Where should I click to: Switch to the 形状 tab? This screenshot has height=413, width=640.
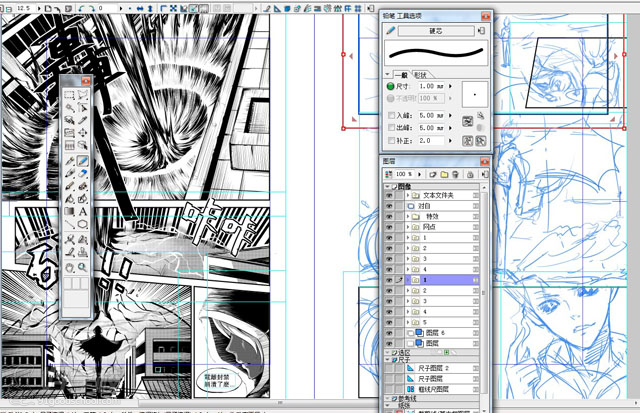421,74
